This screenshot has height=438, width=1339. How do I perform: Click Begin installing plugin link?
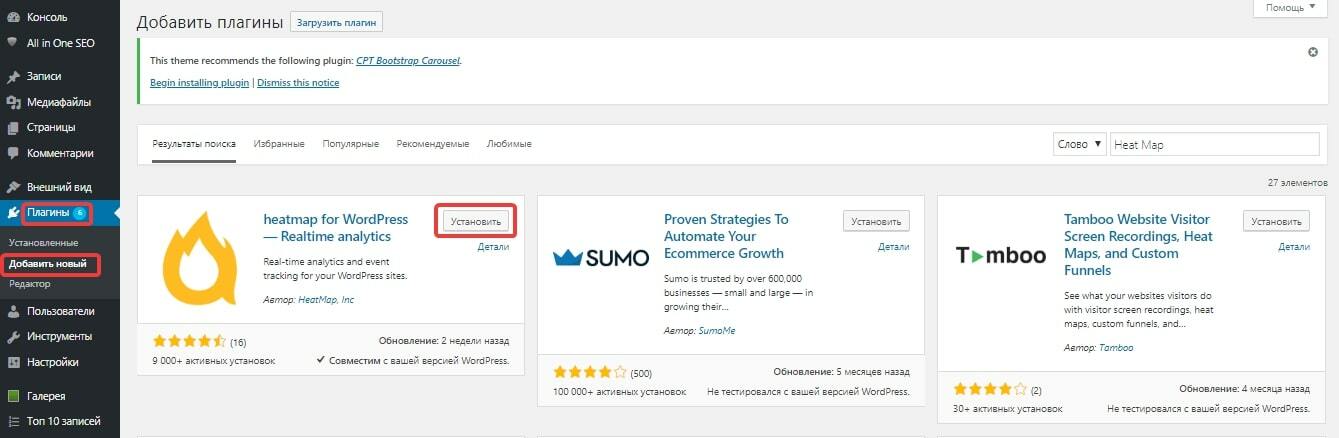(199, 83)
